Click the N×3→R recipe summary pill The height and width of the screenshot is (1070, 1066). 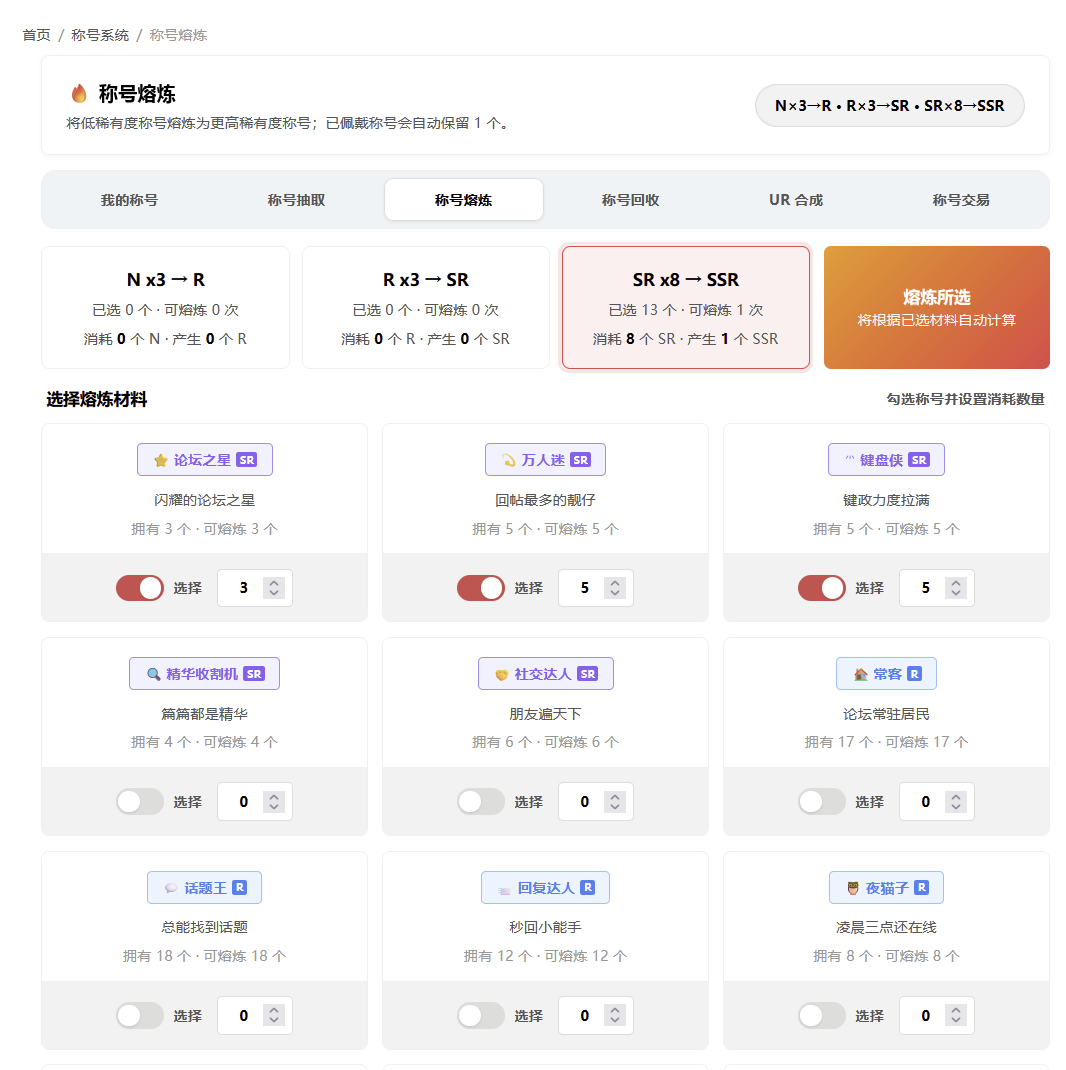coord(889,106)
